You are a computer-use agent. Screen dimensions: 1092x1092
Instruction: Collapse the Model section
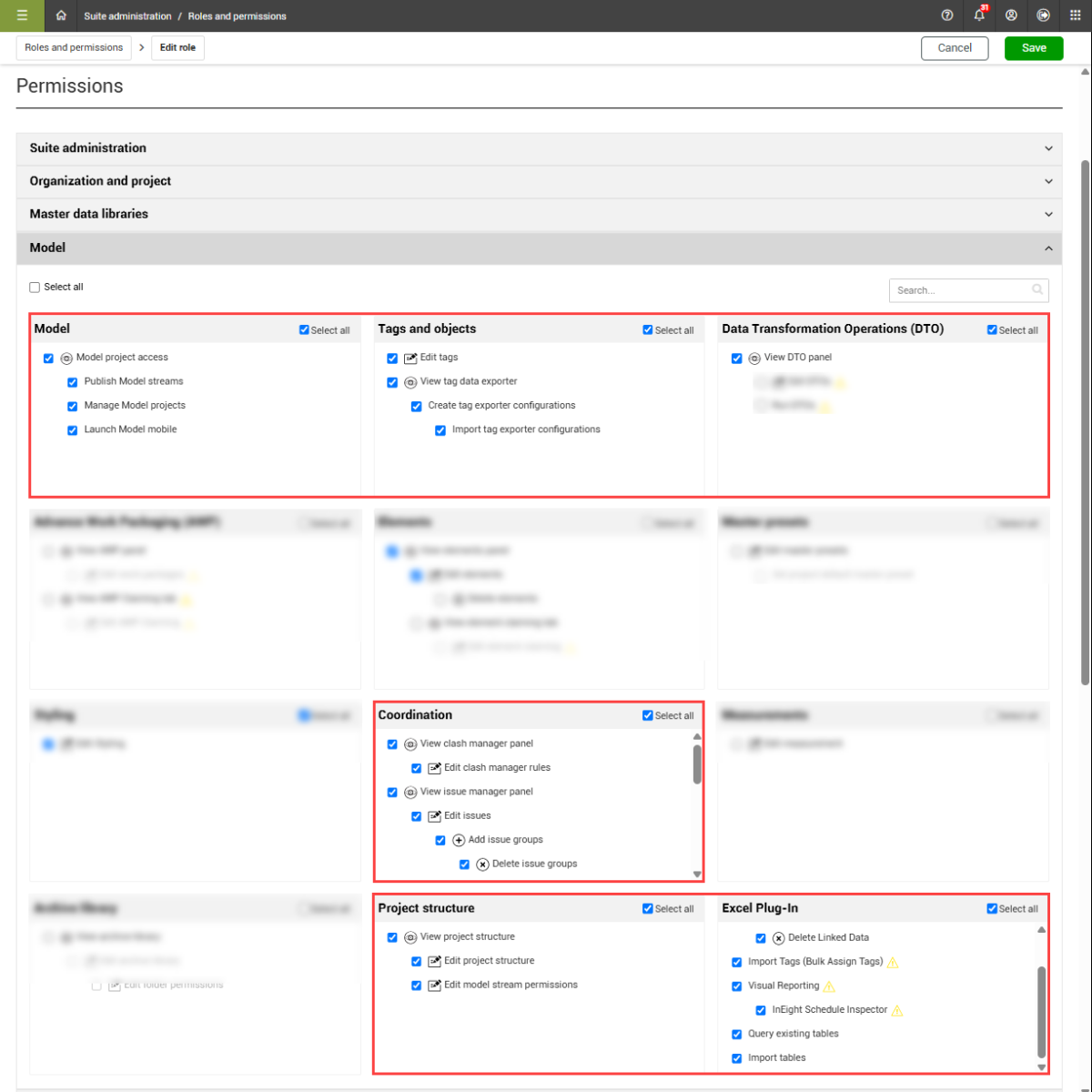pyautogui.click(x=539, y=248)
